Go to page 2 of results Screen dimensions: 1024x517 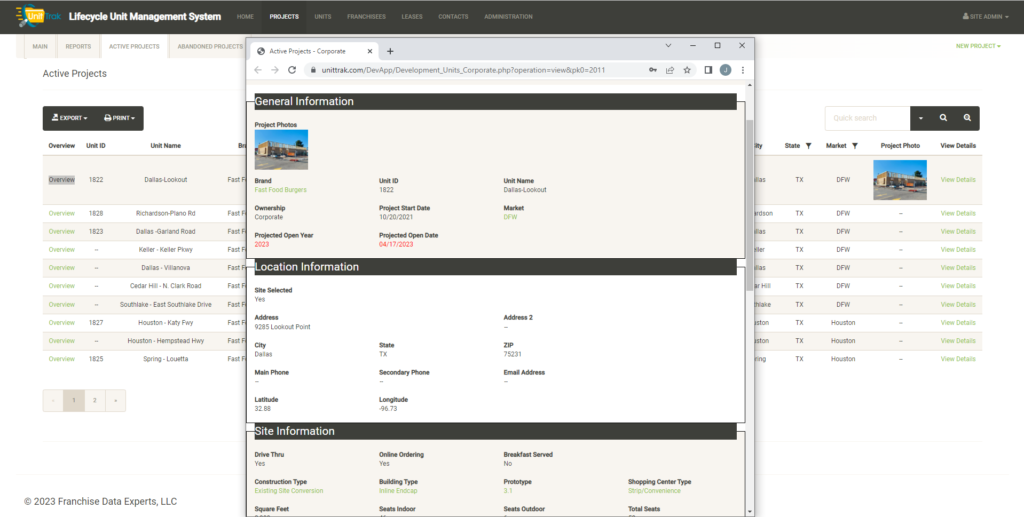[x=94, y=400]
